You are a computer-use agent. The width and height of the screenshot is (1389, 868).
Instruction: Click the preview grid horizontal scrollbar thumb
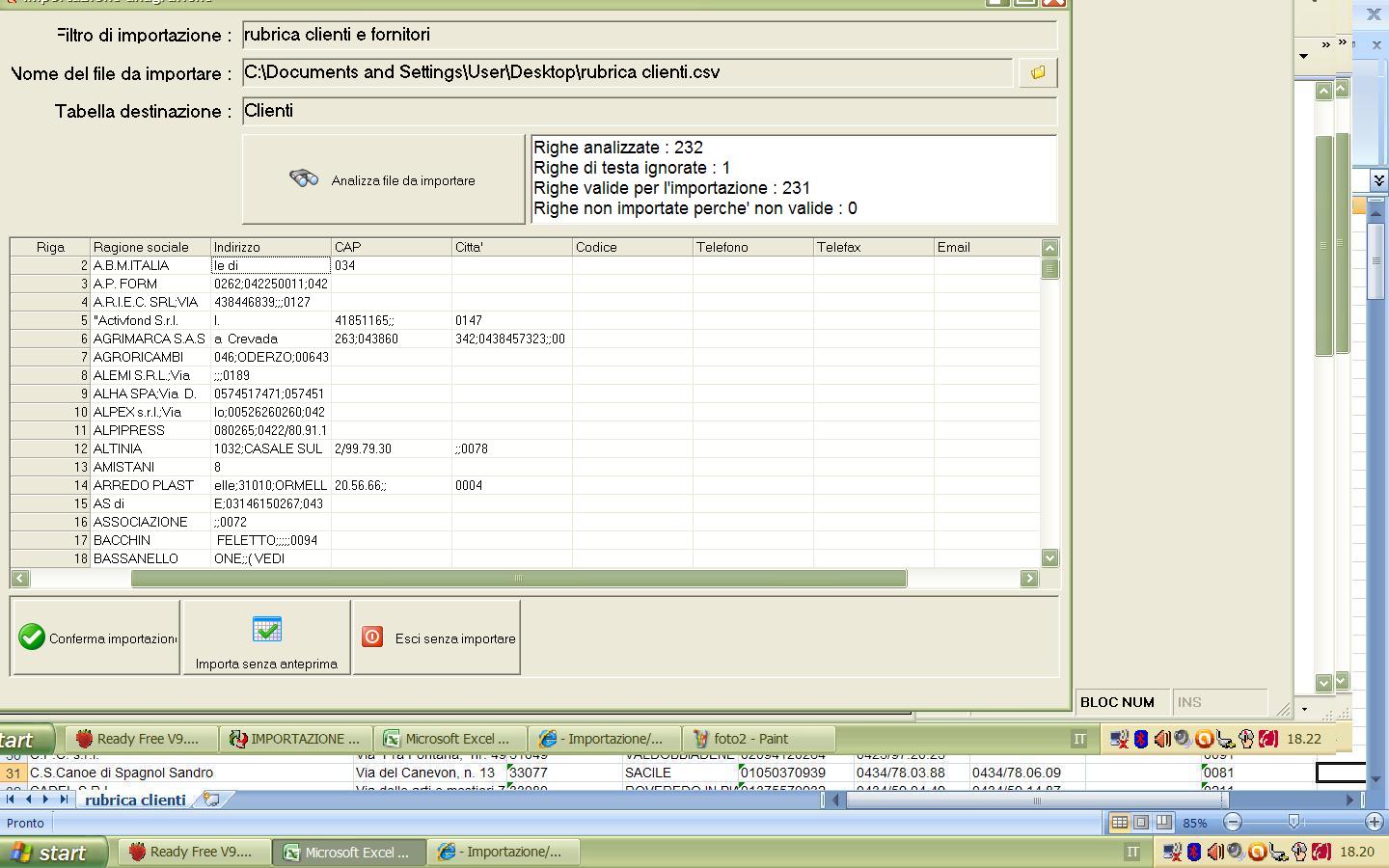[x=519, y=578]
